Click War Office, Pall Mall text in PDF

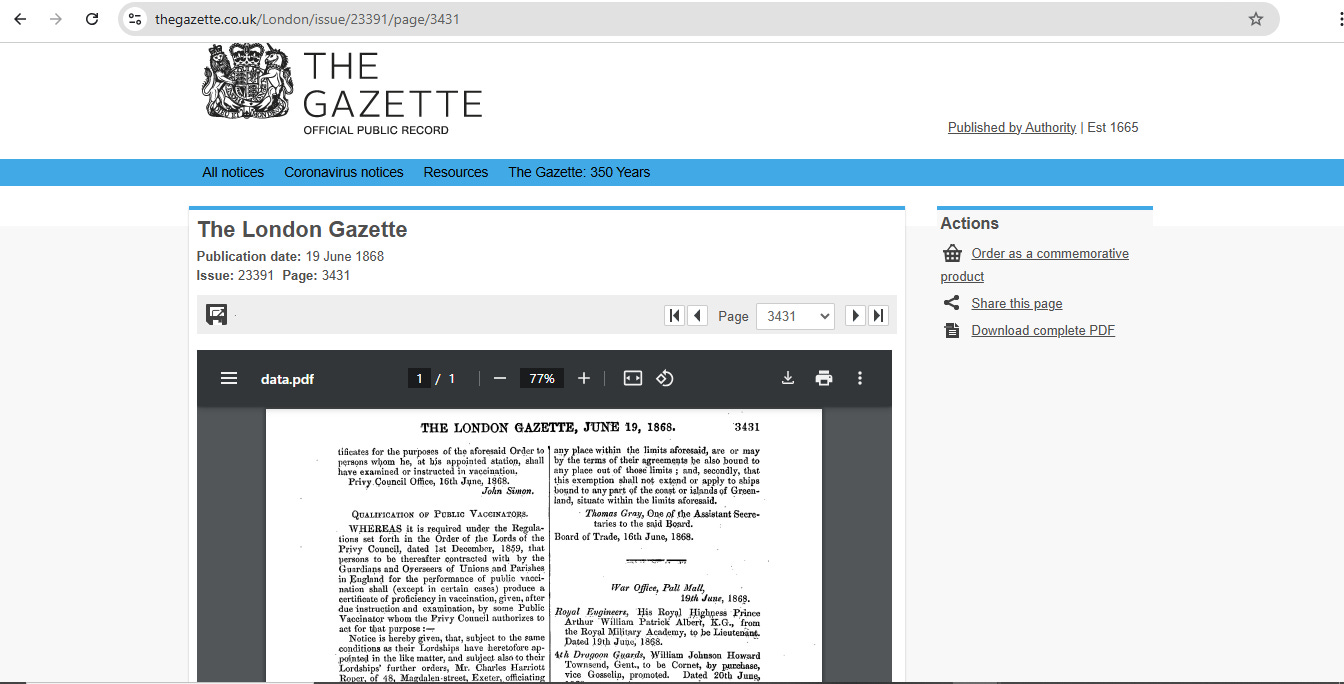[x=658, y=587]
